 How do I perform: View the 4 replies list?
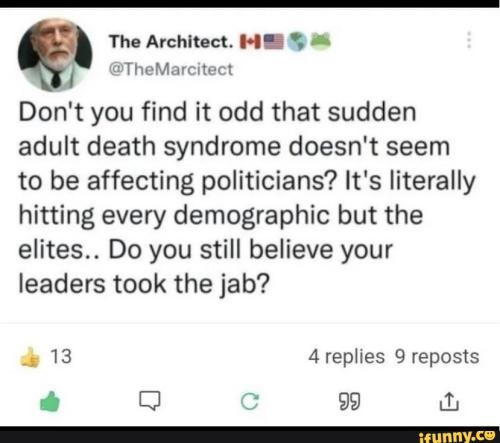coord(346,357)
